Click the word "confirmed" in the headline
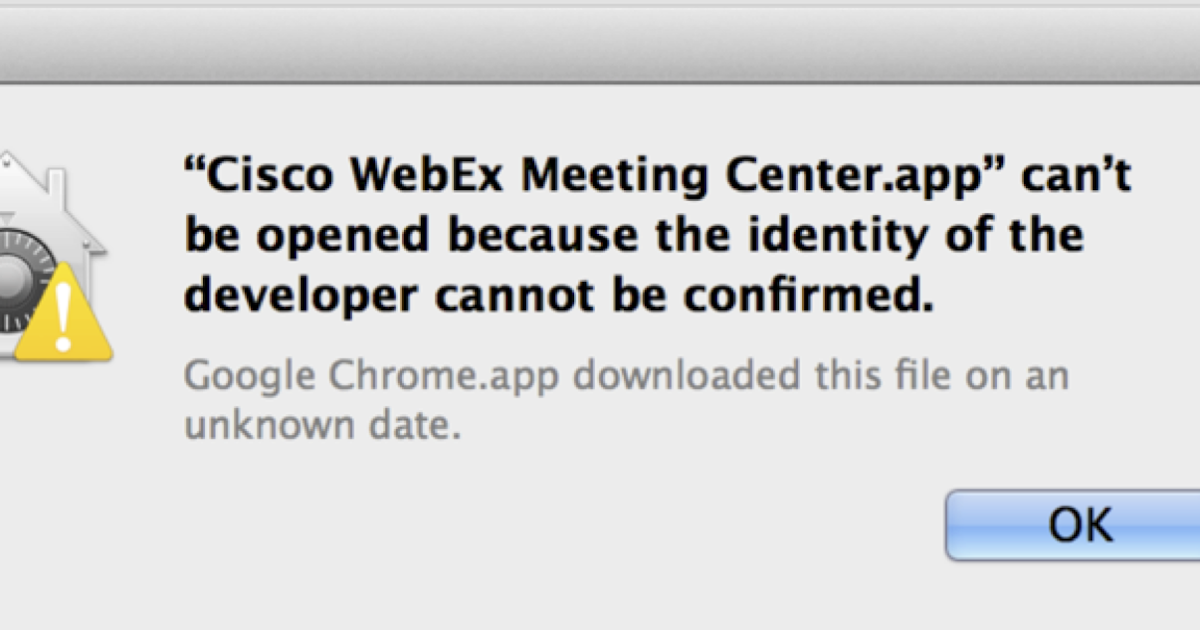This screenshot has height=630, width=1200. 800,296
